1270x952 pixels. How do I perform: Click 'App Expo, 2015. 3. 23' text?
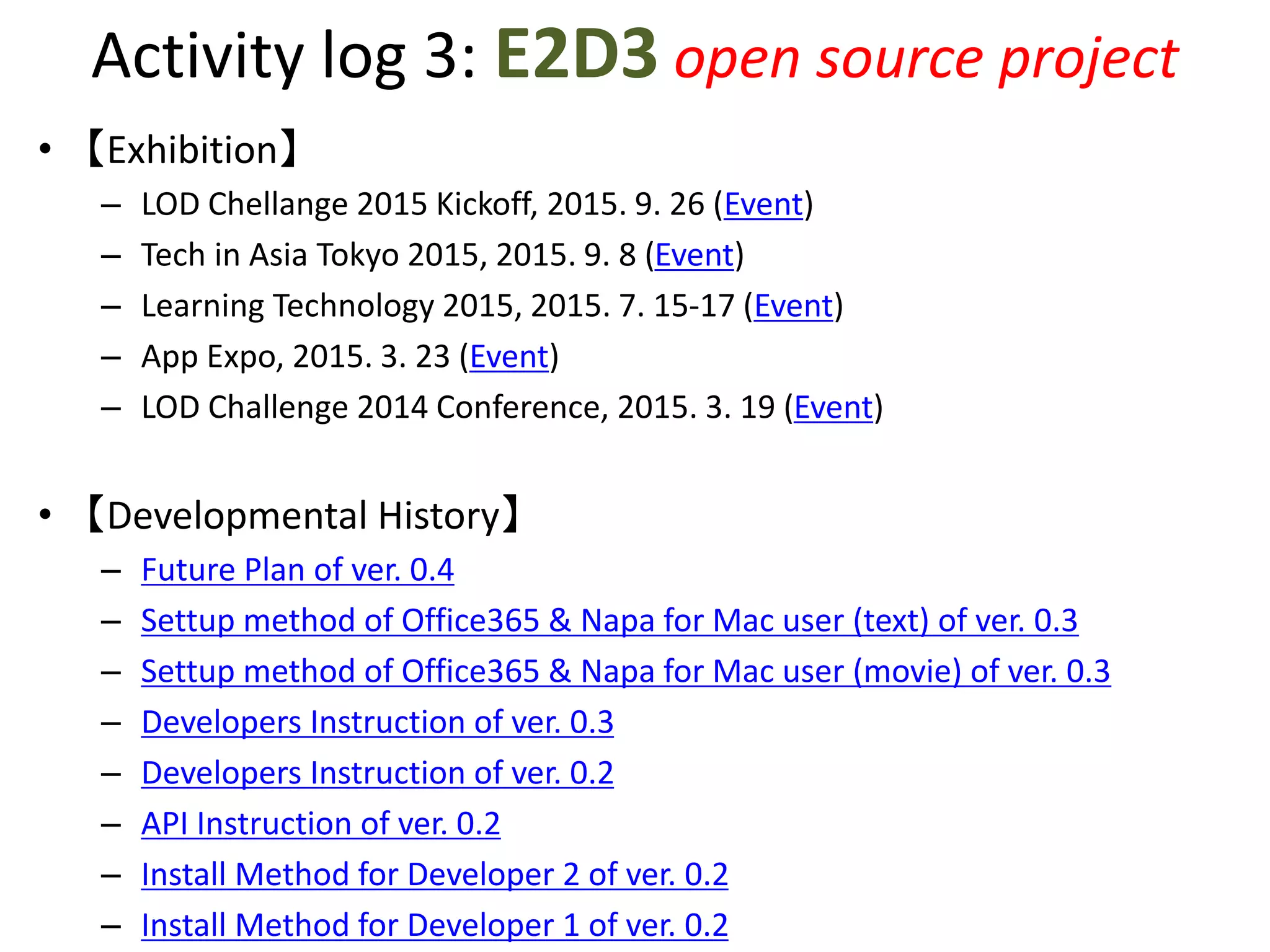tap(296, 357)
